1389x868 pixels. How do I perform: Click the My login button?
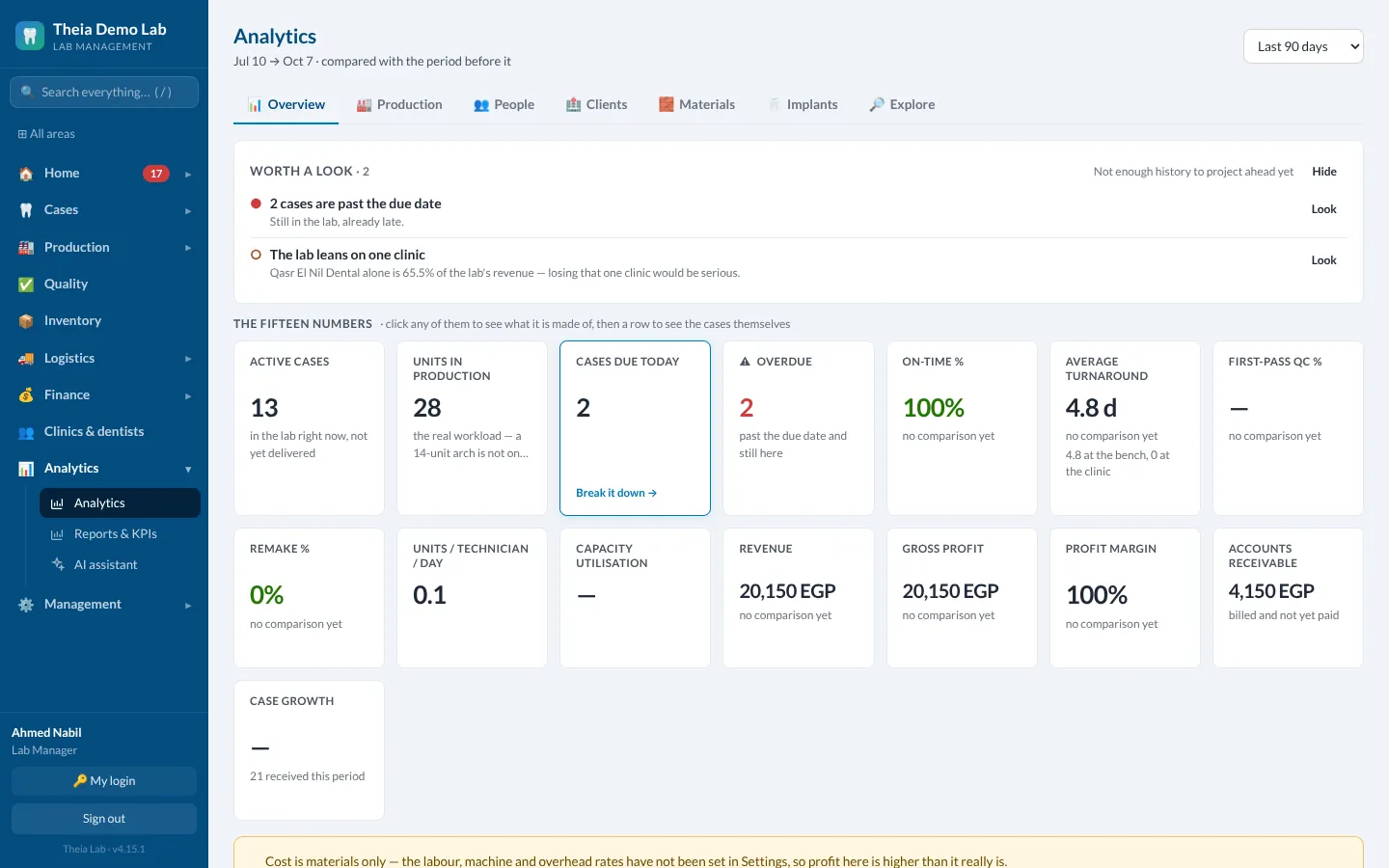(x=104, y=781)
